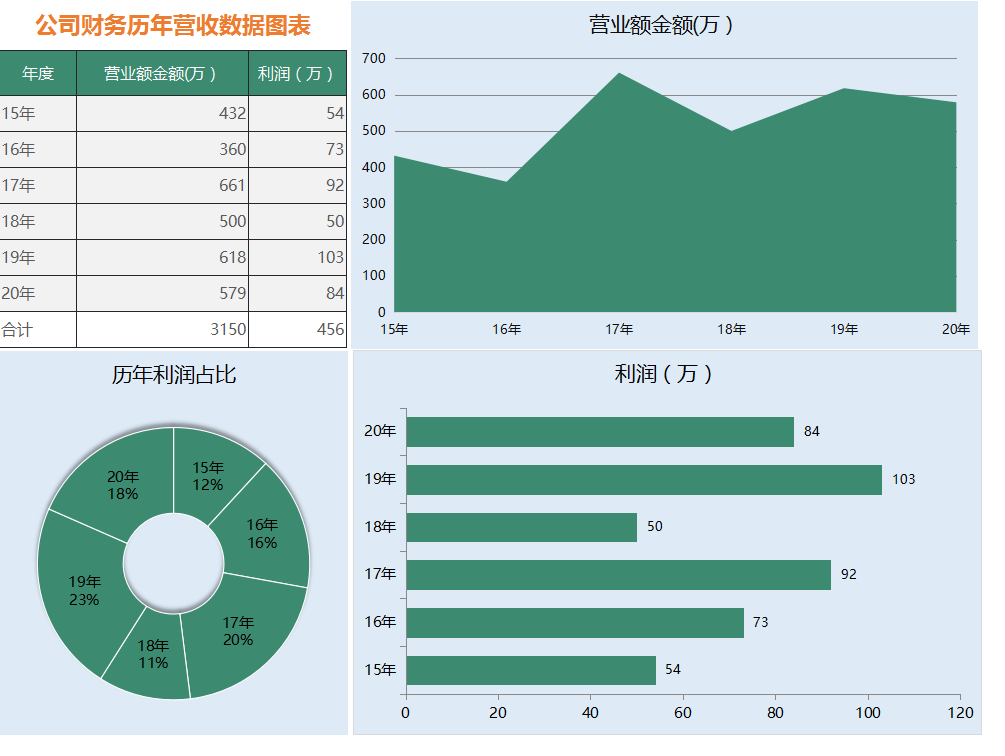
Task: Click the 17年 peak point on area chart
Action: pyautogui.click(x=619, y=73)
